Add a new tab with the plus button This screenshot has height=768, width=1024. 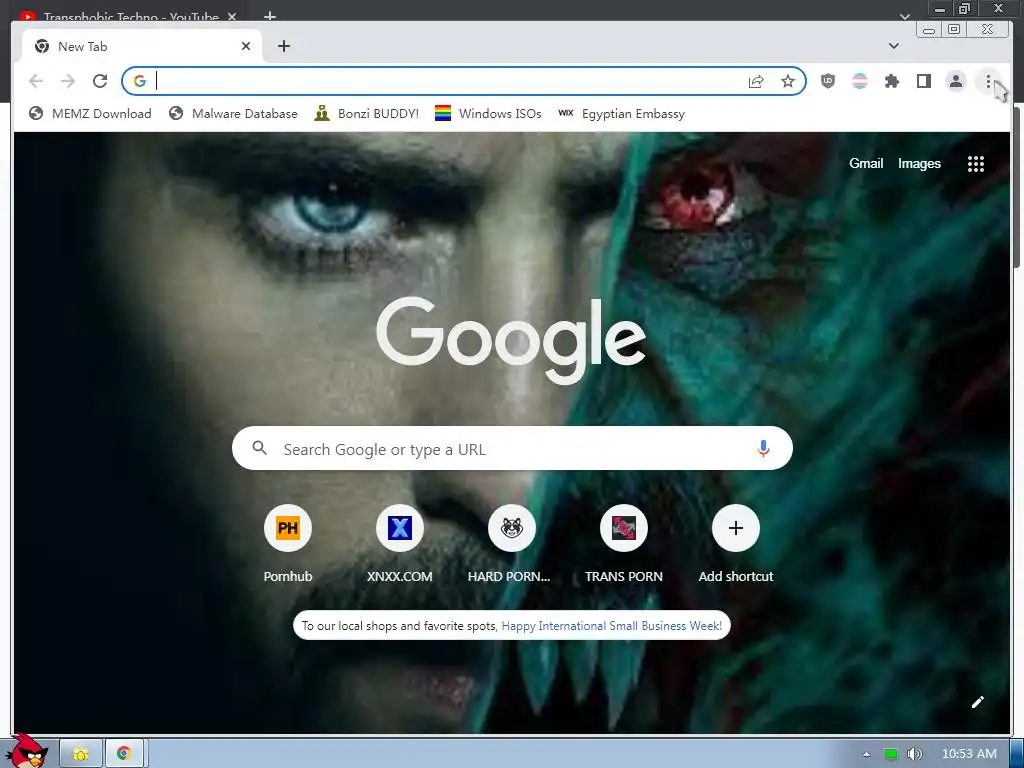[x=283, y=46]
